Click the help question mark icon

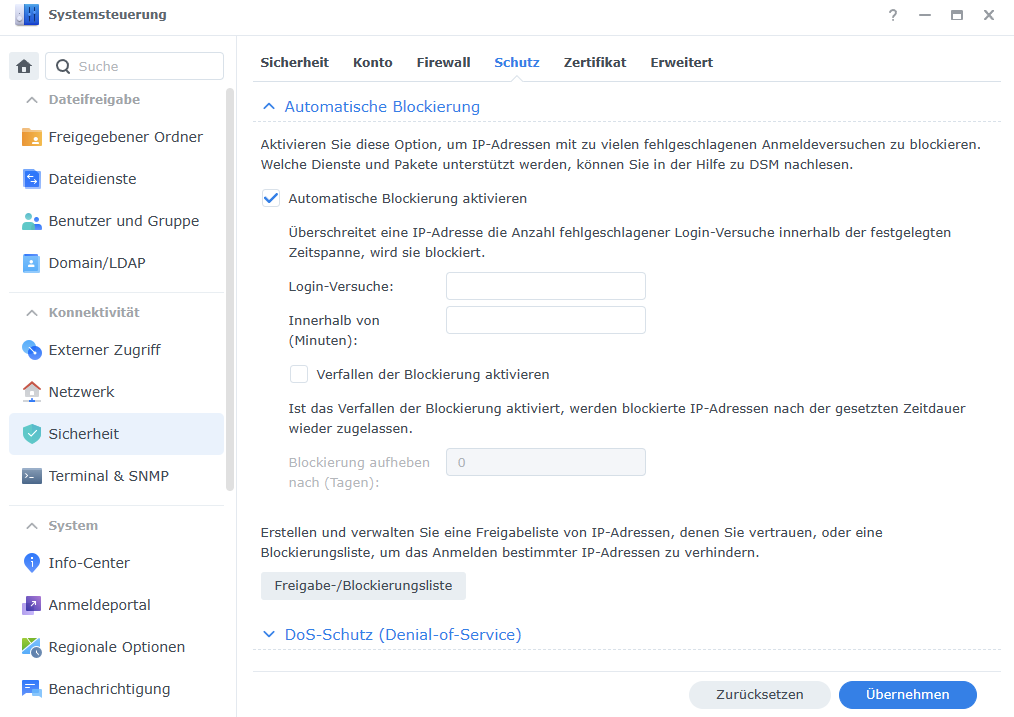coord(892,15)
